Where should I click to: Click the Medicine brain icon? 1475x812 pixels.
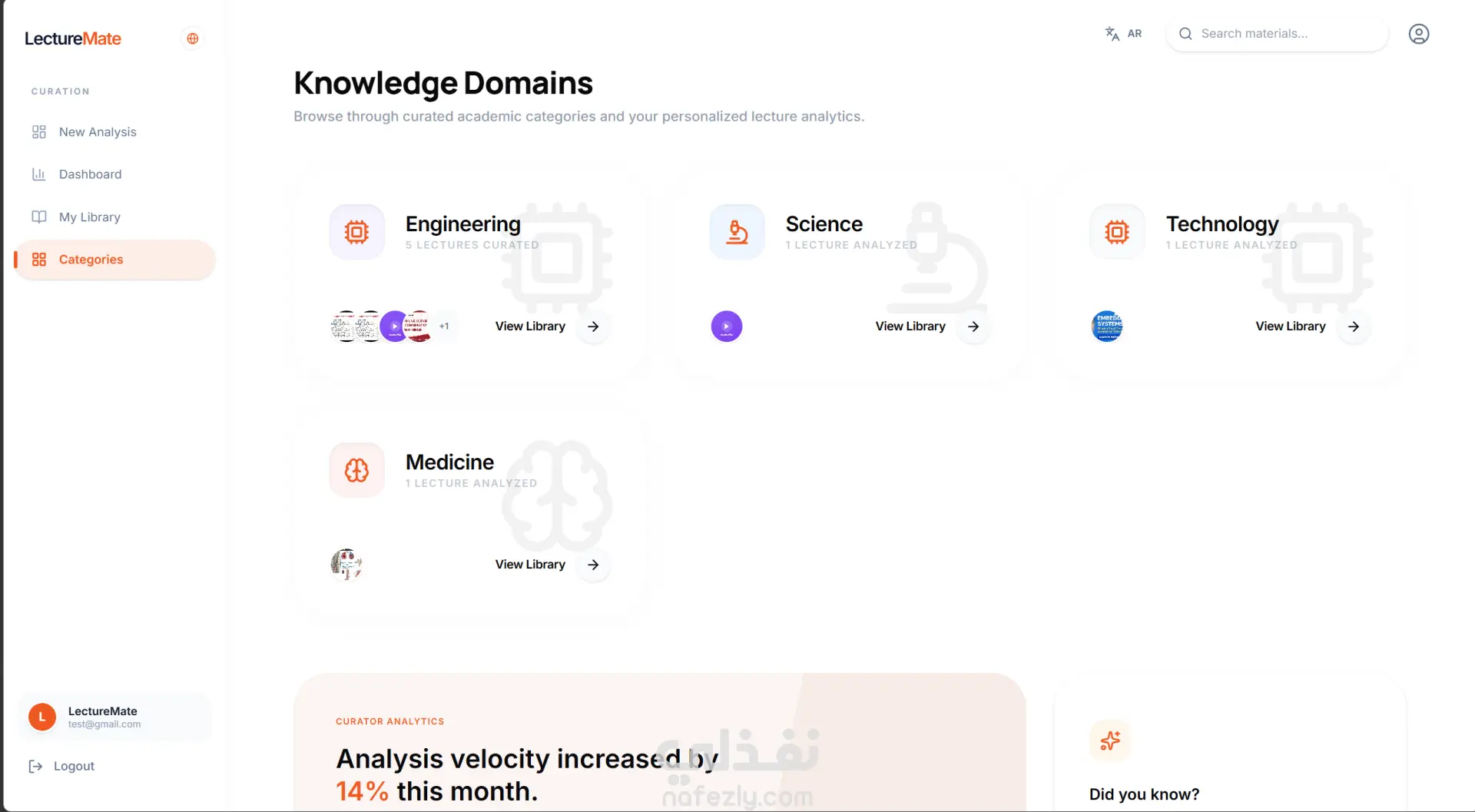356,470
